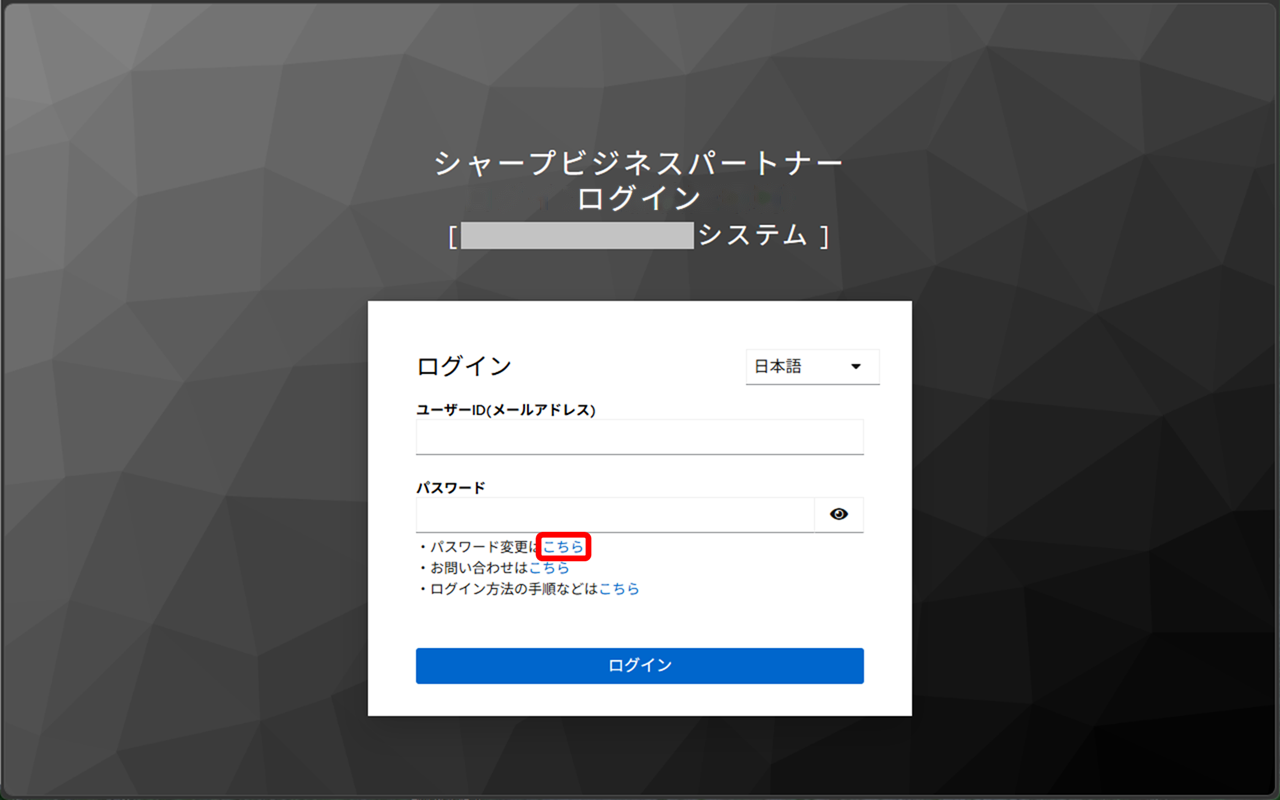Viewport: 1280px width, 800px height.
Task: Click the ユーザーID(メールアドレス) label text
Action: (506, 410)
